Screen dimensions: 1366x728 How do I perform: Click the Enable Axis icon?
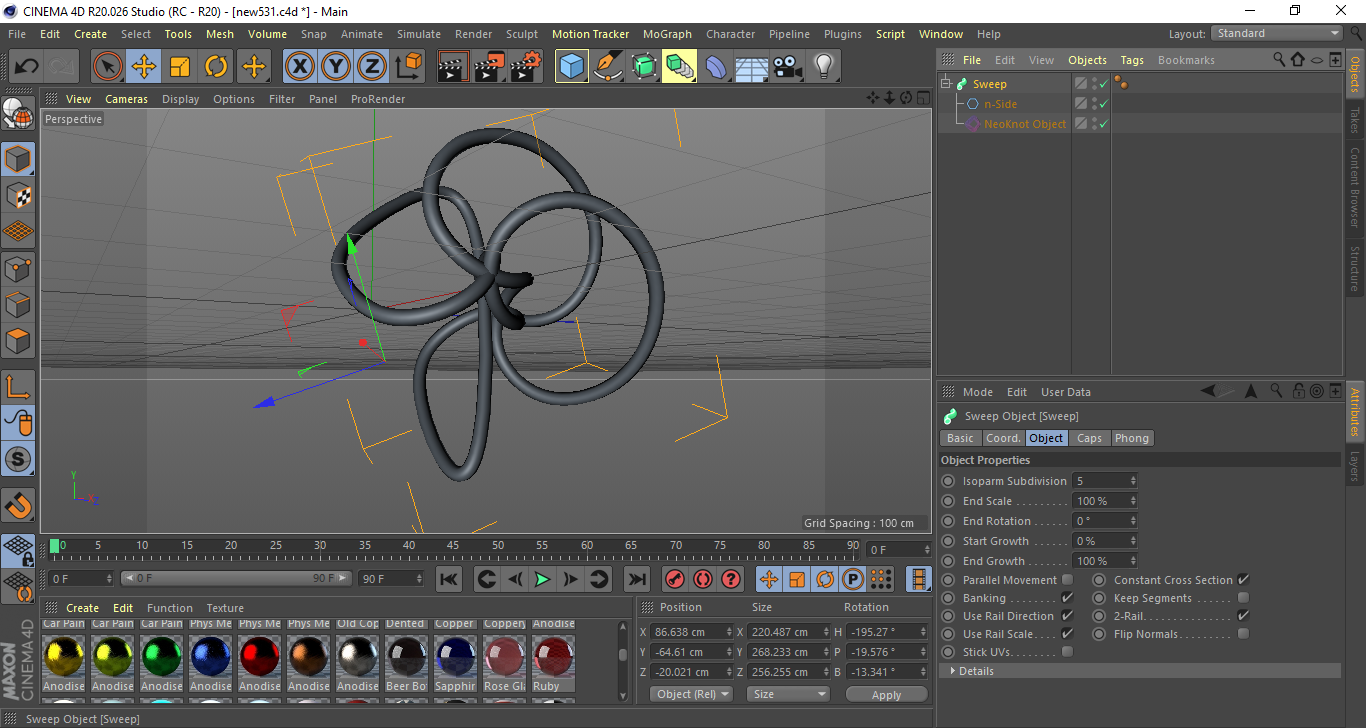pyautogui.click(x=18, y=387)
